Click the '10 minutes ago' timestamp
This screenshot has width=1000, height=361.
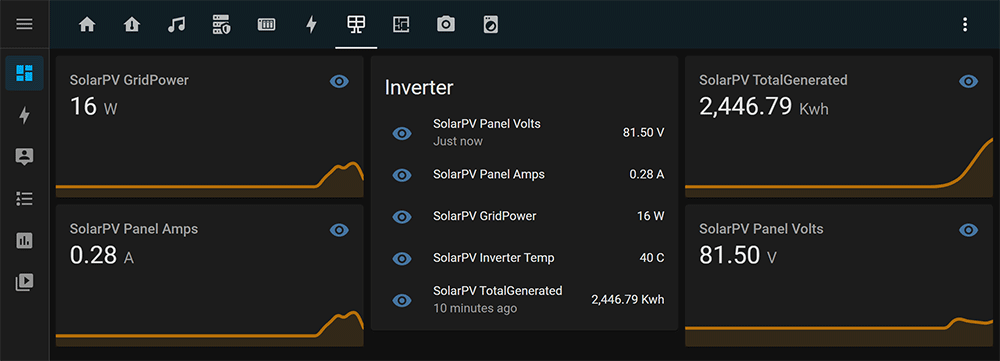point(474,309)
